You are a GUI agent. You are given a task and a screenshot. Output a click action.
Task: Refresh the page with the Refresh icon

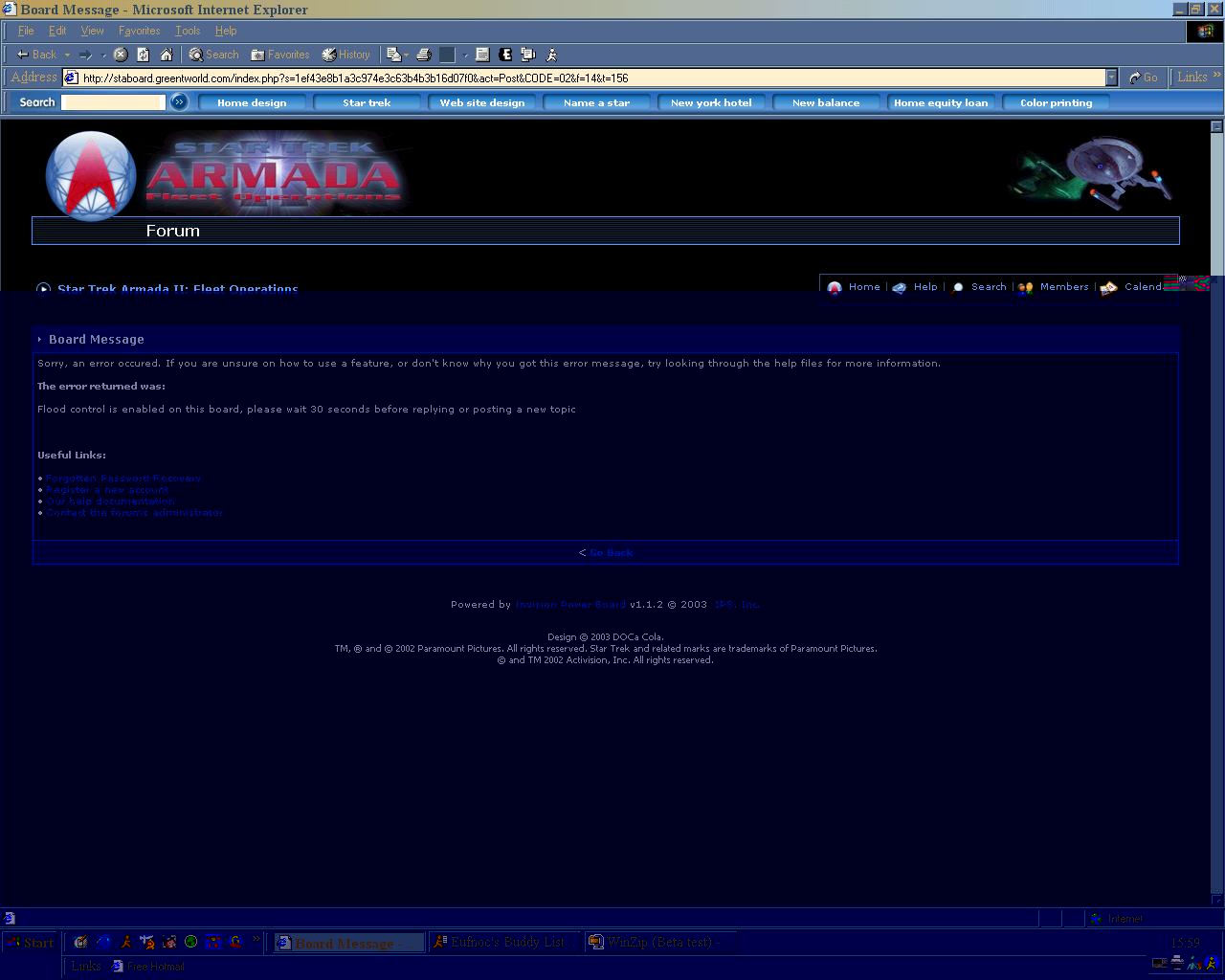(x=144, y=55)
